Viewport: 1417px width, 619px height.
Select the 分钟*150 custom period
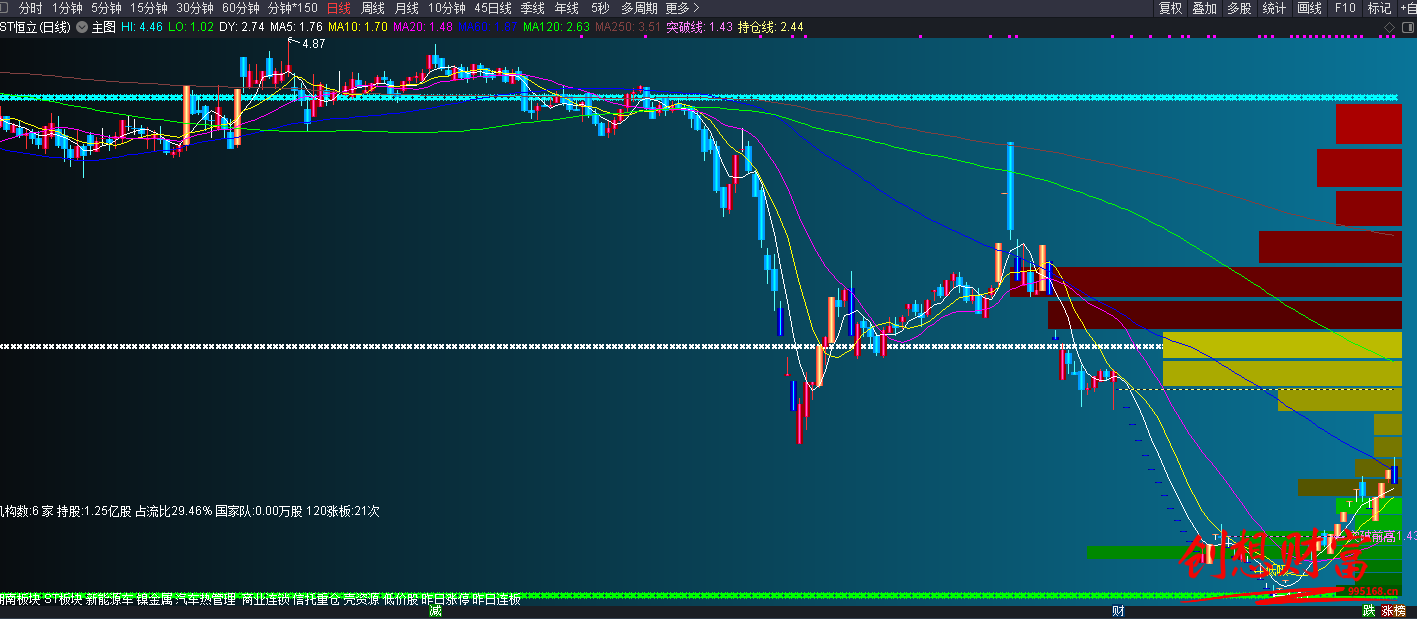click(293, 8)
